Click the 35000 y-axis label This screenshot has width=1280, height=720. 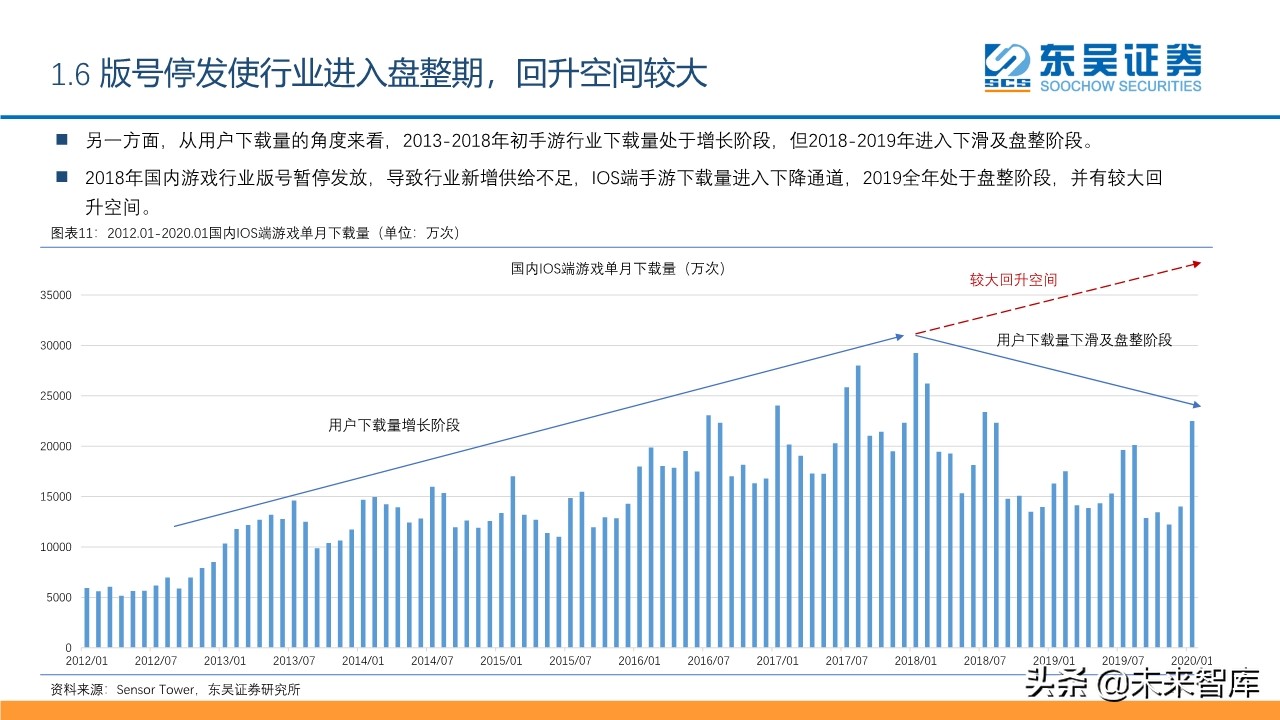click(55, 295)
